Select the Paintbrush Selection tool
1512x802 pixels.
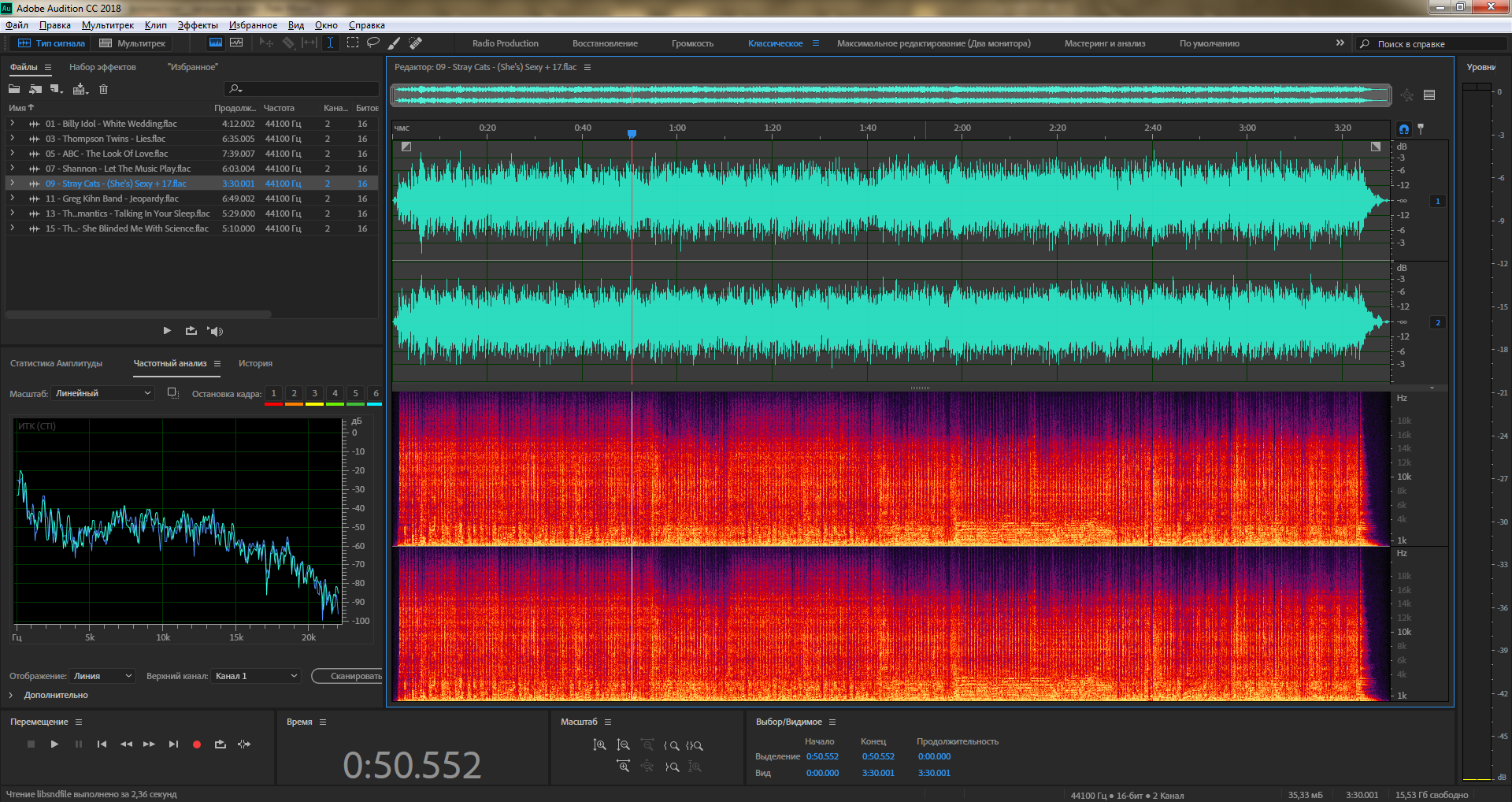click(395, 43)
